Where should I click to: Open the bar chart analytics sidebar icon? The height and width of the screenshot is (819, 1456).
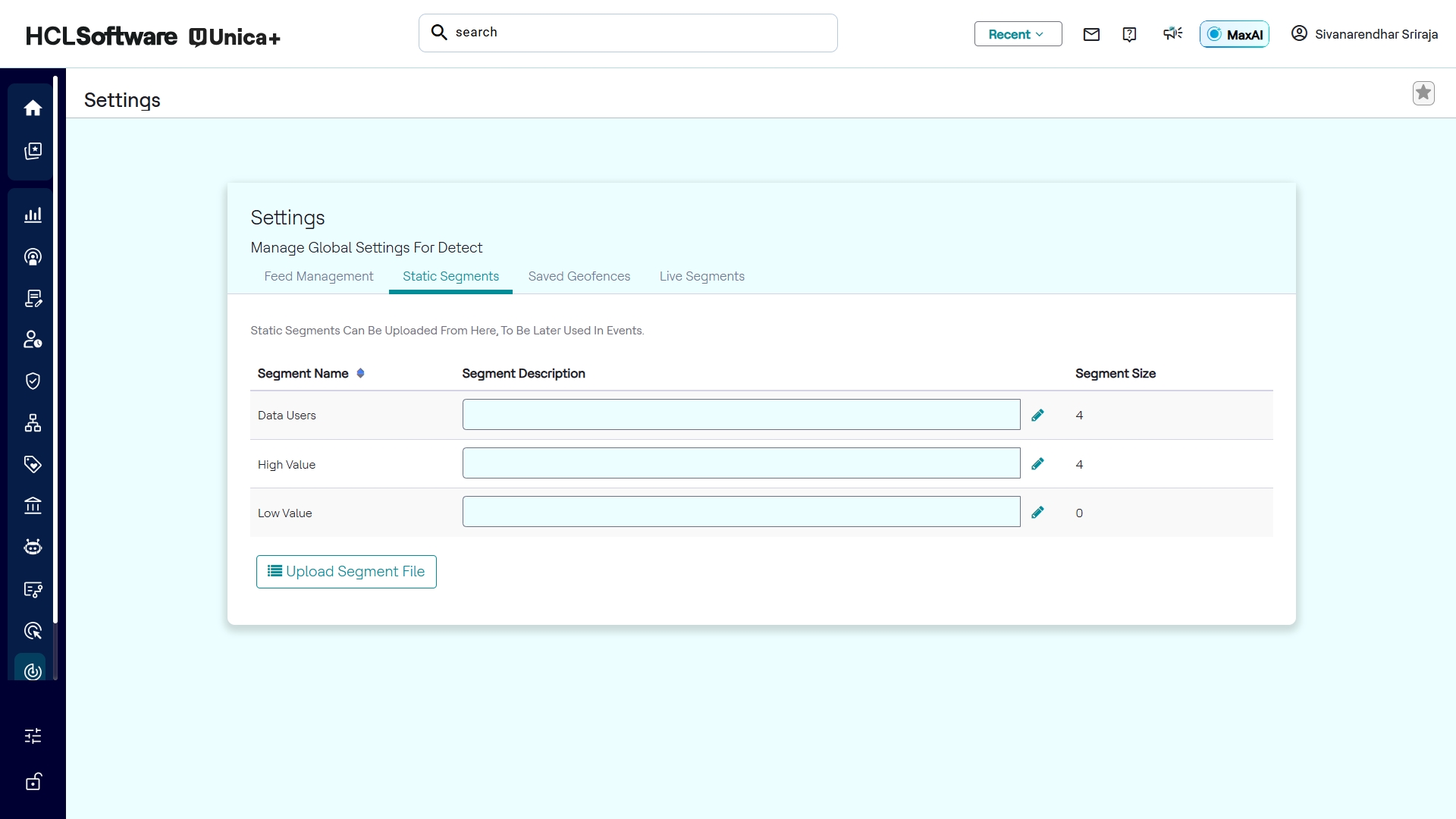pos(33,215)
